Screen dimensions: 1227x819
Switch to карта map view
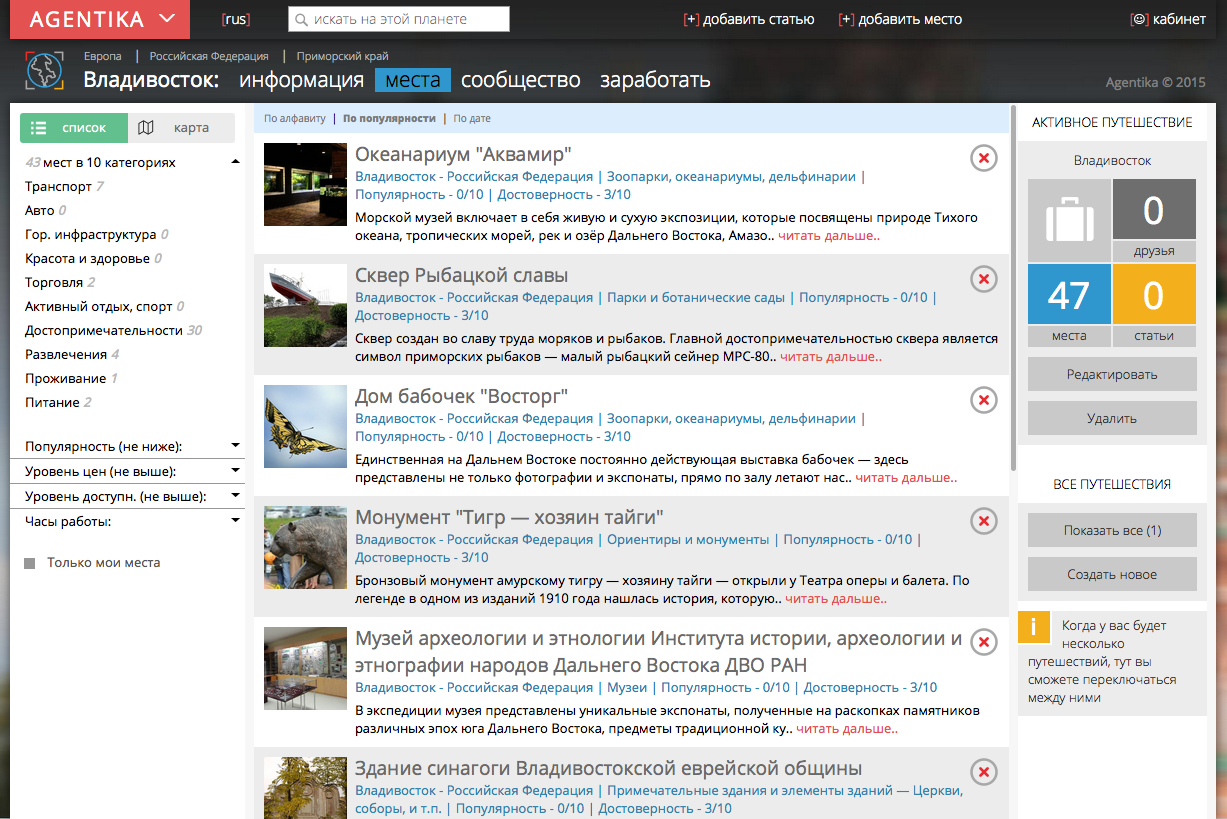click(181, 128)
